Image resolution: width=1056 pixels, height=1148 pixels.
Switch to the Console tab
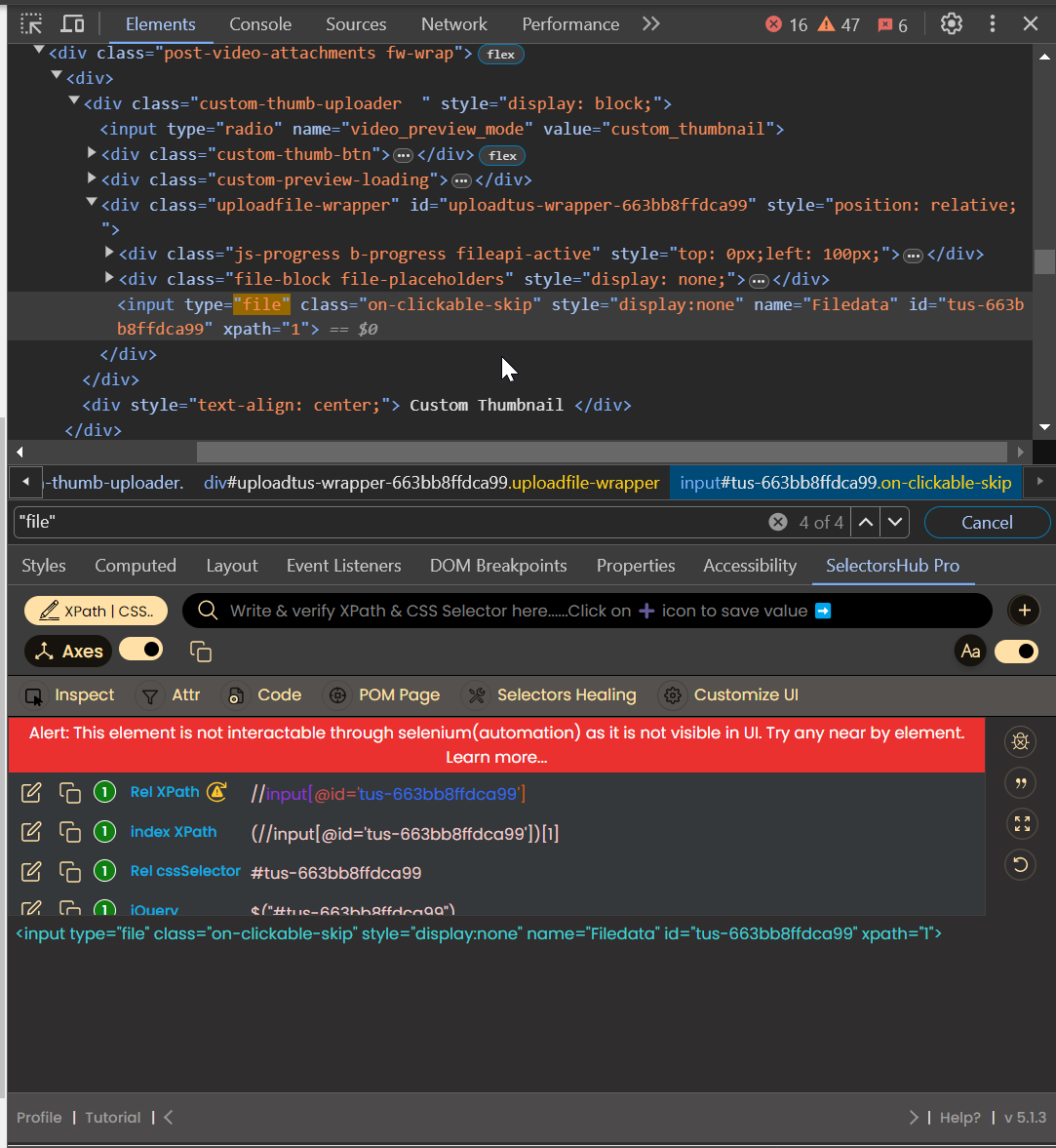(260, 24)
